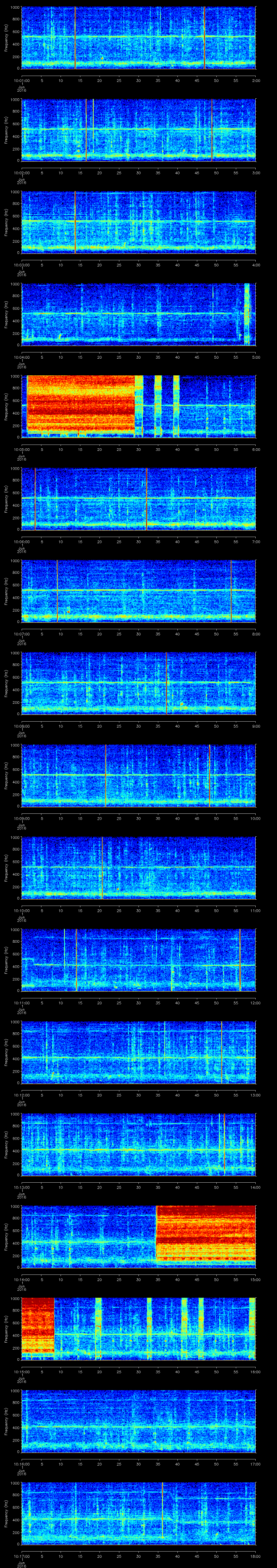Click the "6:00" end label of the 10:05:00 panel

[256, 449]
